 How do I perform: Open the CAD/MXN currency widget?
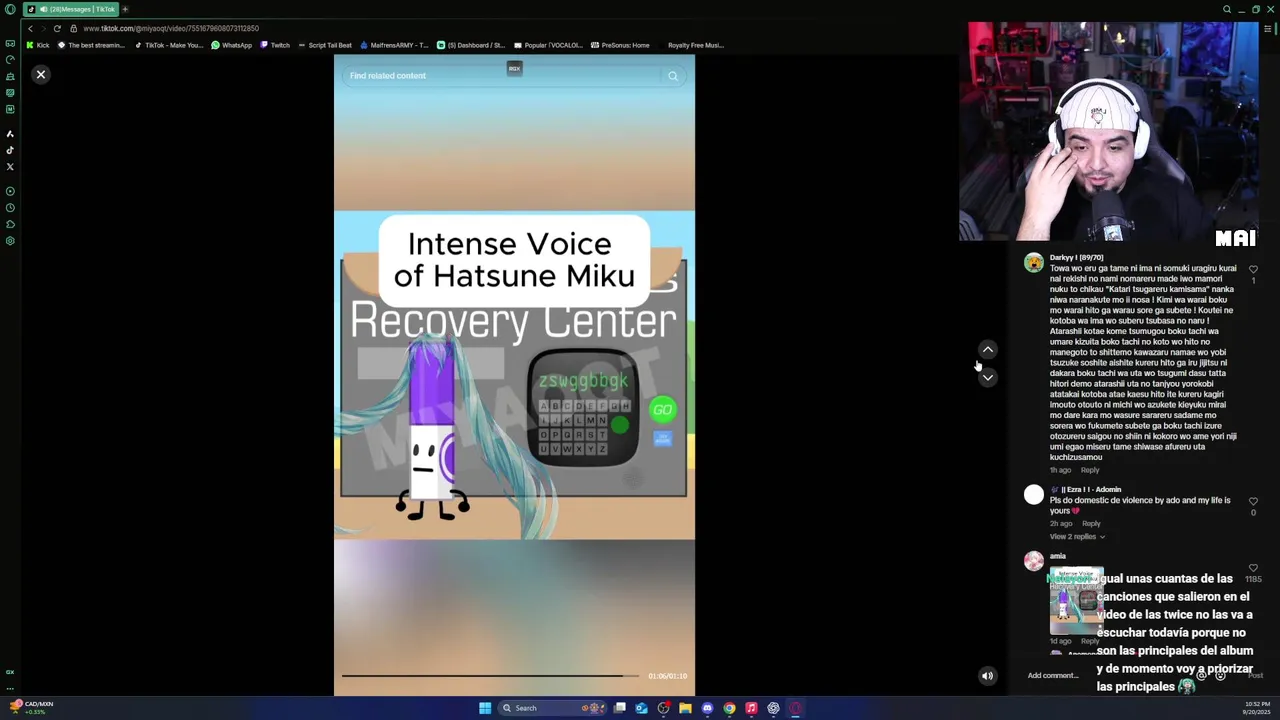point(31,707)
